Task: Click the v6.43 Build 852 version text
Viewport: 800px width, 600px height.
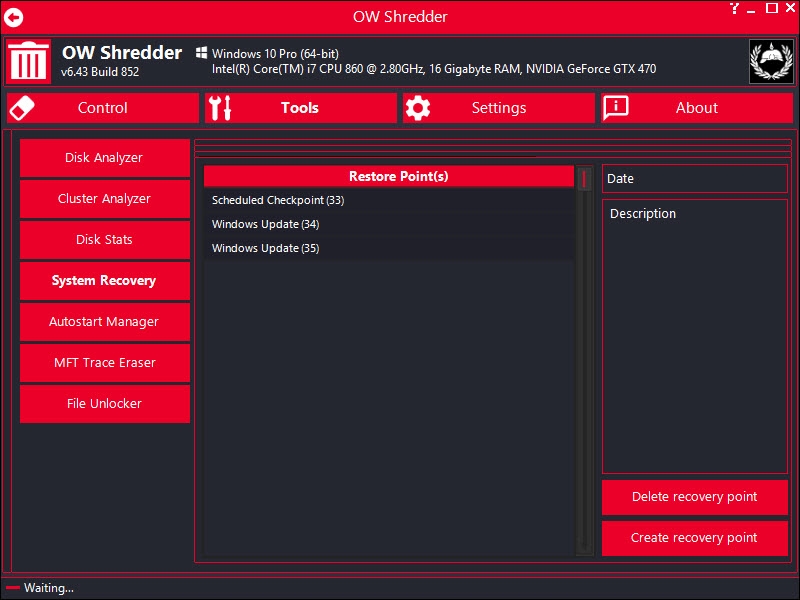Action: [x=100, y=72]
